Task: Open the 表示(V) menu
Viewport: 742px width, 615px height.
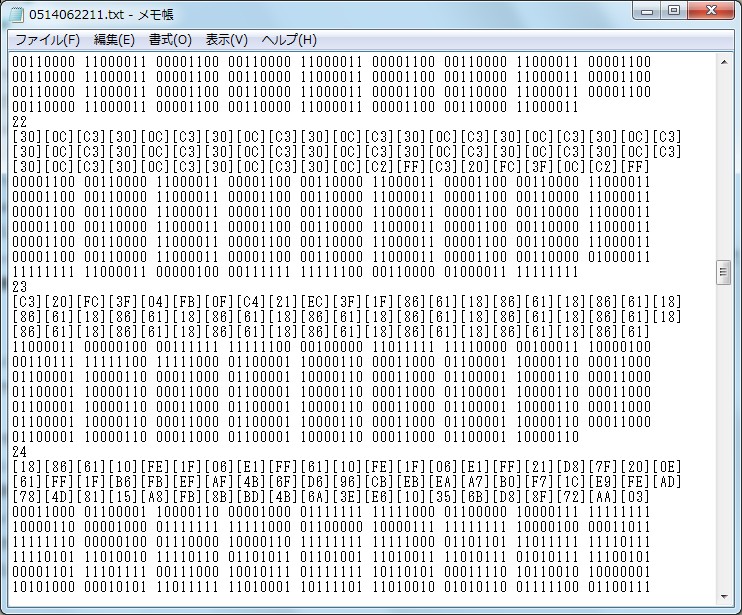Action: click(x=227, y=40)
